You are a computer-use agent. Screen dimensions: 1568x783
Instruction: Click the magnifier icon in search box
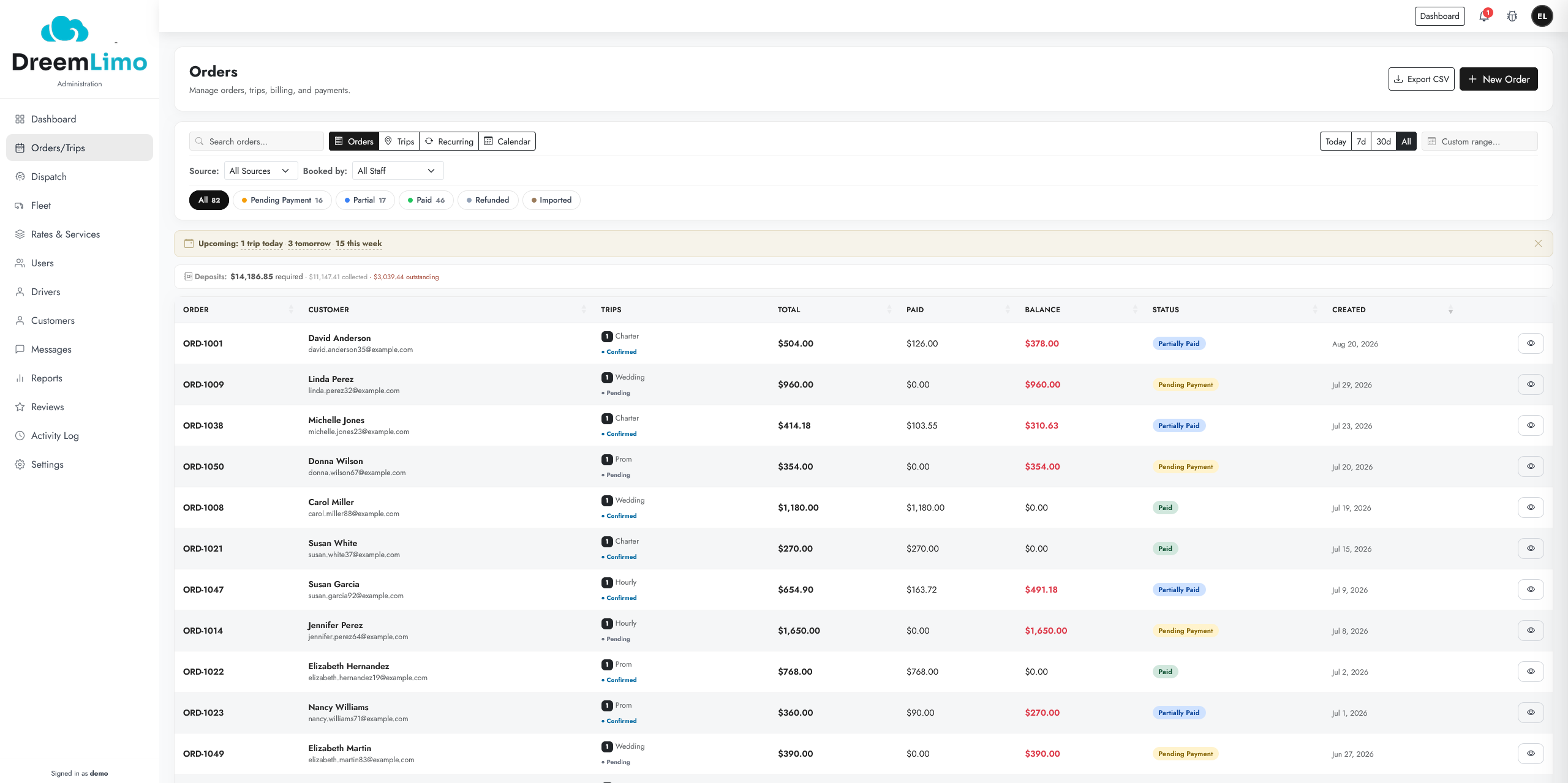[x=199, y=141]
